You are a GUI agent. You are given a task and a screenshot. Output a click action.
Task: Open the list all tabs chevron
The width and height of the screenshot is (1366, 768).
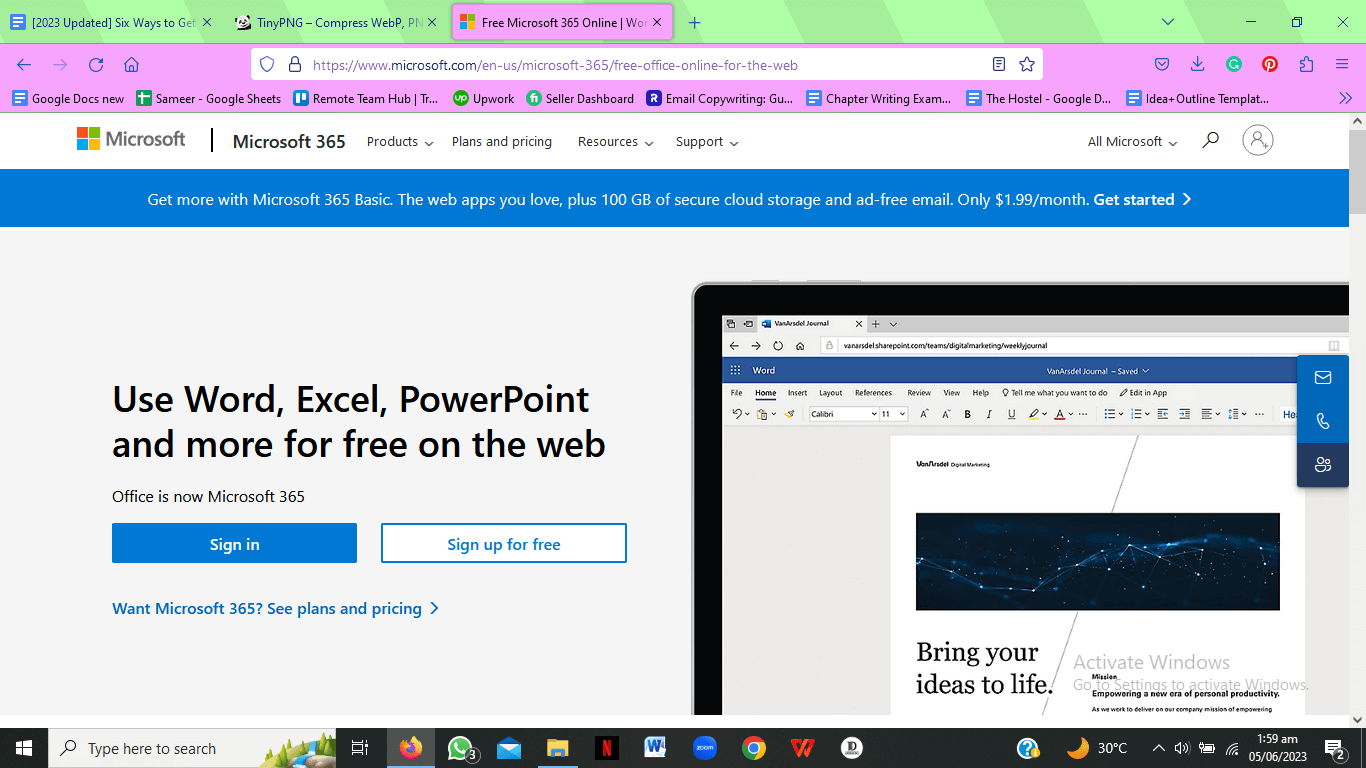pos(1168,22)
